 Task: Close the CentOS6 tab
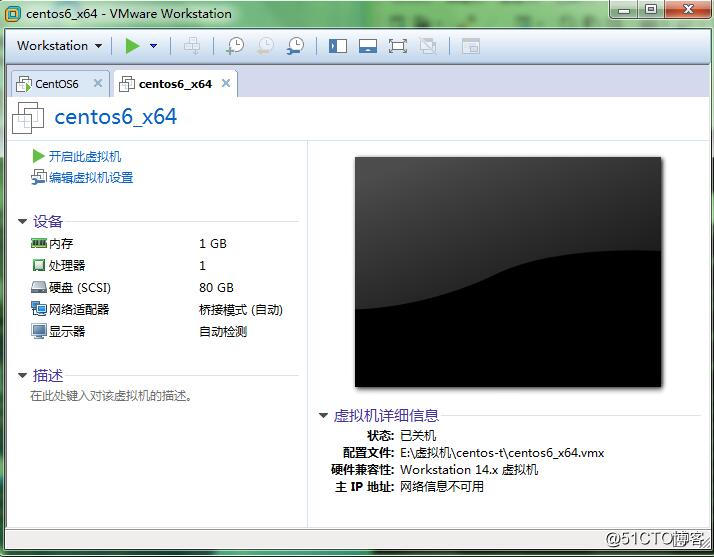click(97, 83)
